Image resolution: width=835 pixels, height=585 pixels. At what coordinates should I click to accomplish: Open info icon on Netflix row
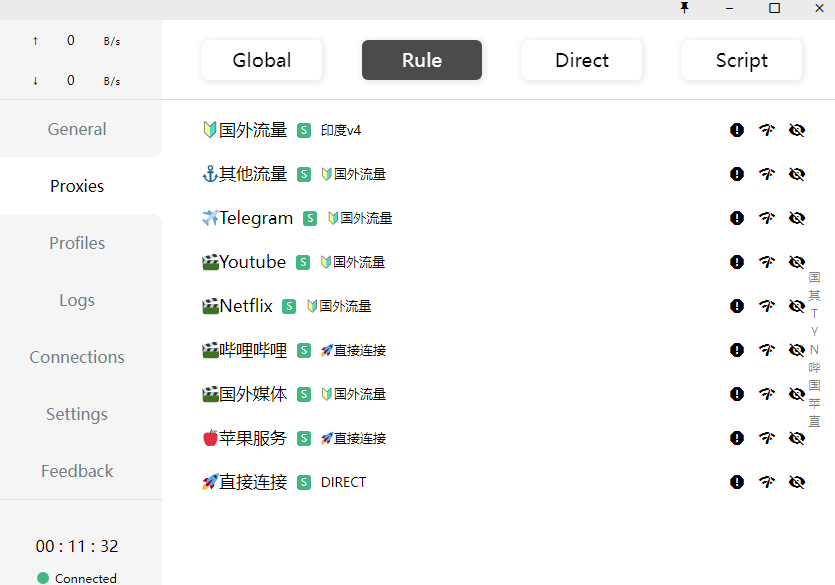pos(737,306)
